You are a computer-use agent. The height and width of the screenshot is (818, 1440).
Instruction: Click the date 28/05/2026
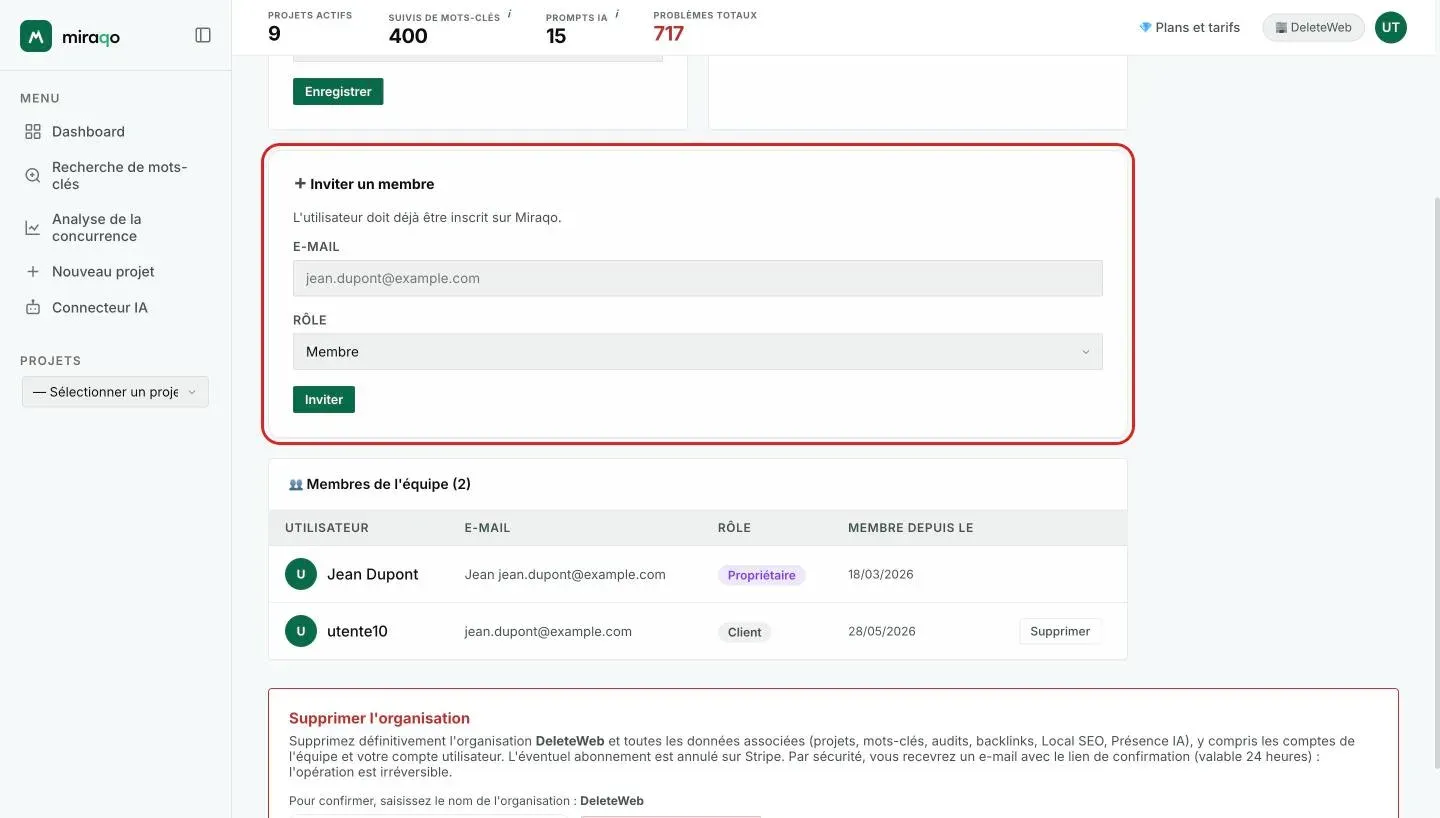pyautogui.click(x=882, y=631)
